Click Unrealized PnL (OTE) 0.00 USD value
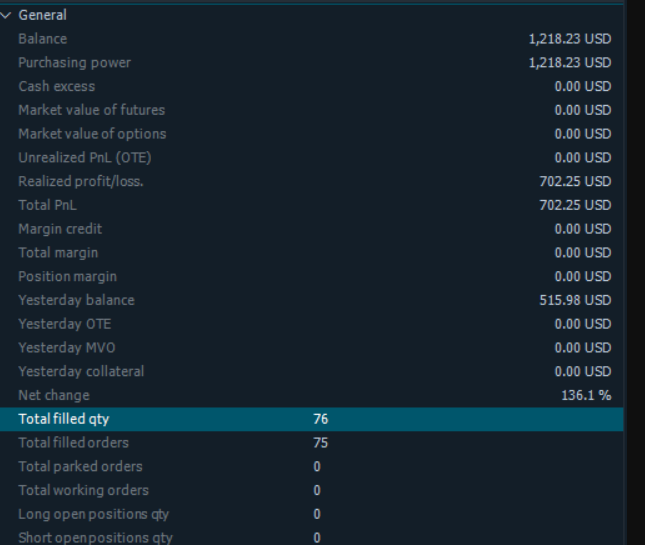This screenshot has width=645, height=545. pyautogui.click(x=583, y=158)
